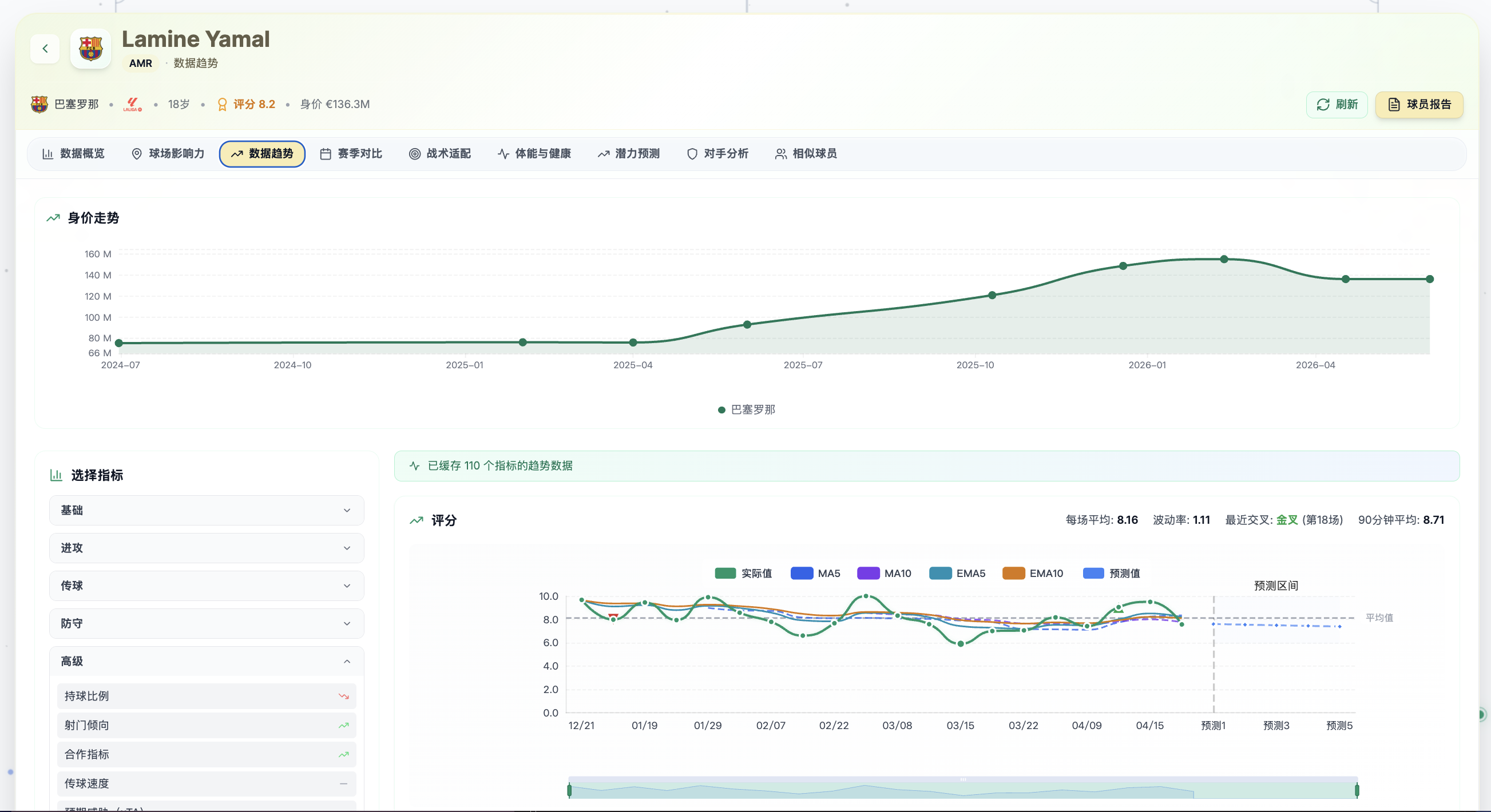This screenshot has height=812, width=1491.
Task: Click the 金叉 crossover label
Action: pos(1287,520)
